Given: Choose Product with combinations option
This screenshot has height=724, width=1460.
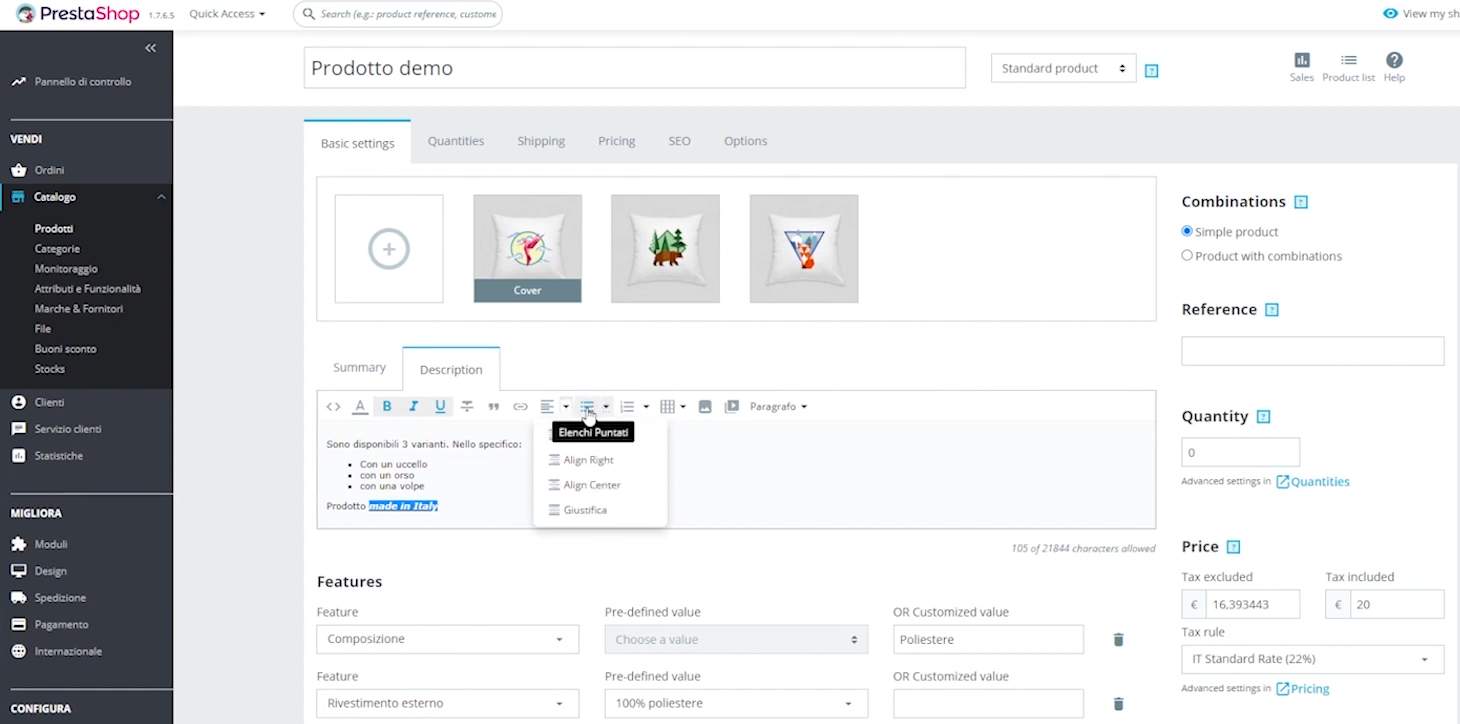Looking at the screenshot, I should point(1187,256).
